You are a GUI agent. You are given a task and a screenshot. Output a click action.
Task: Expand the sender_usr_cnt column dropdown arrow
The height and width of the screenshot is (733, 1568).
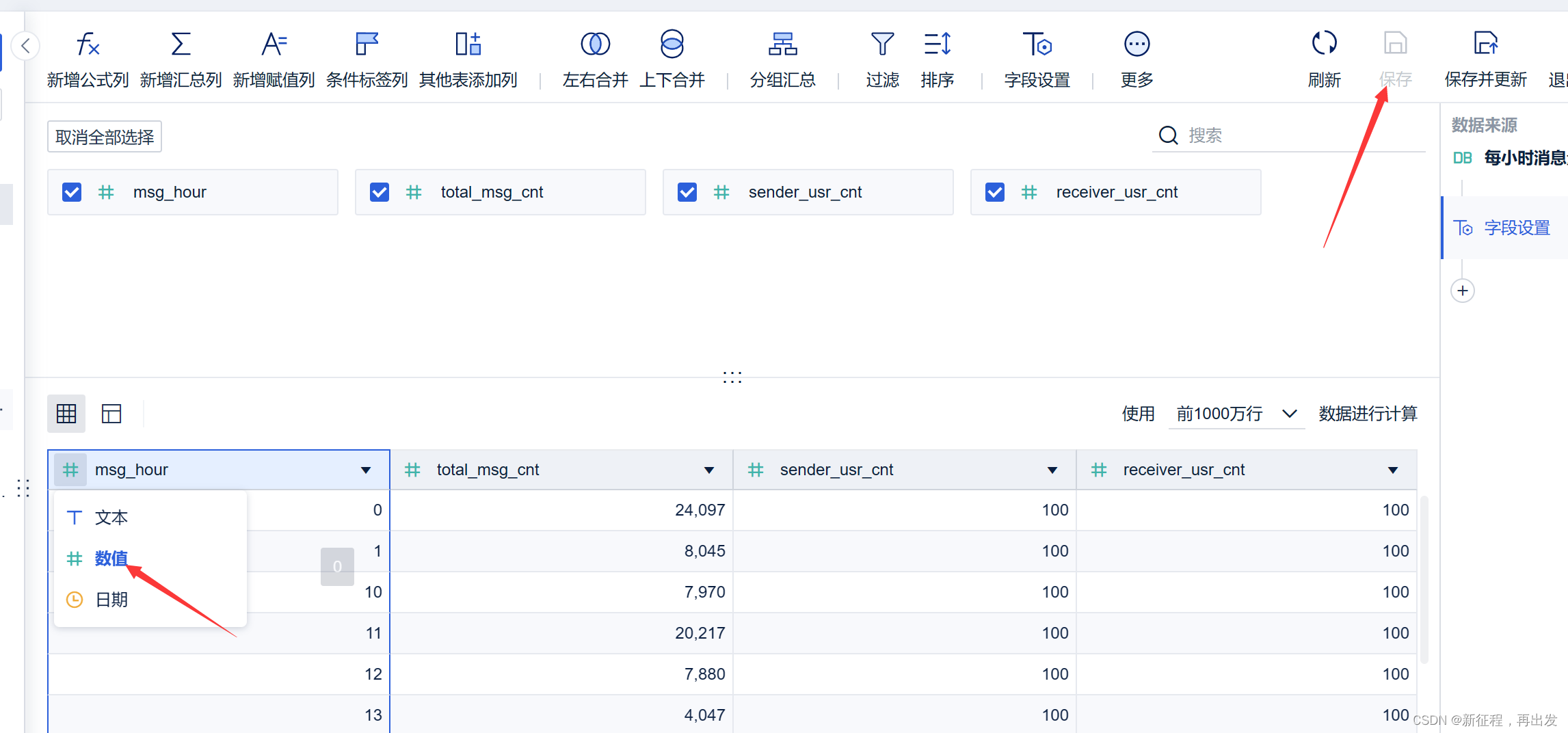1052,470
